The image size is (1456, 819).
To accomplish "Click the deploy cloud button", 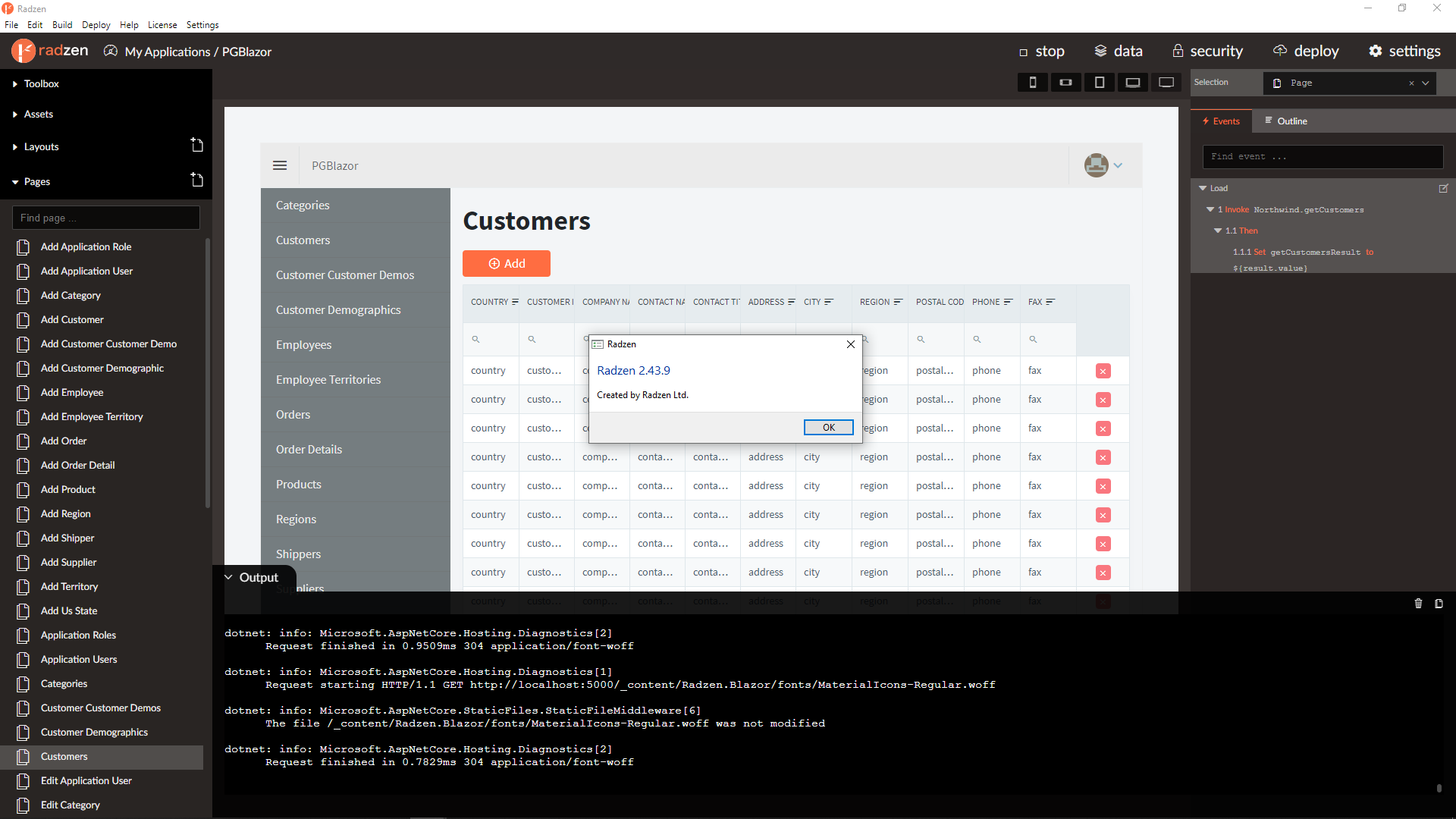I will (1306, 51).
